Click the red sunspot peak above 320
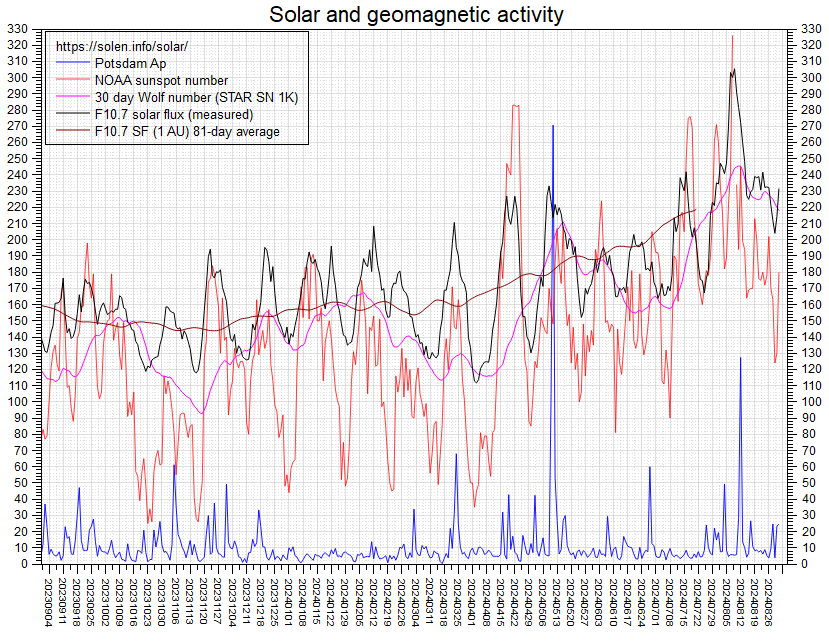This screenshot has width=829, height=642. tap(732, 36)
